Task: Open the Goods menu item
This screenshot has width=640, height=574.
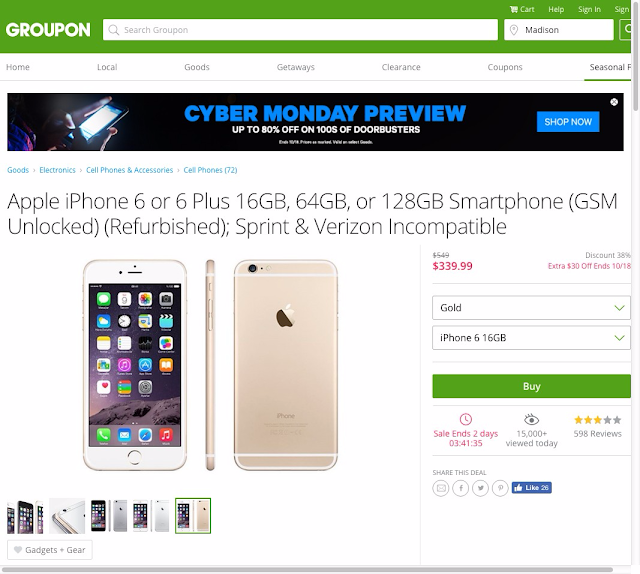Action: [197, 67]
